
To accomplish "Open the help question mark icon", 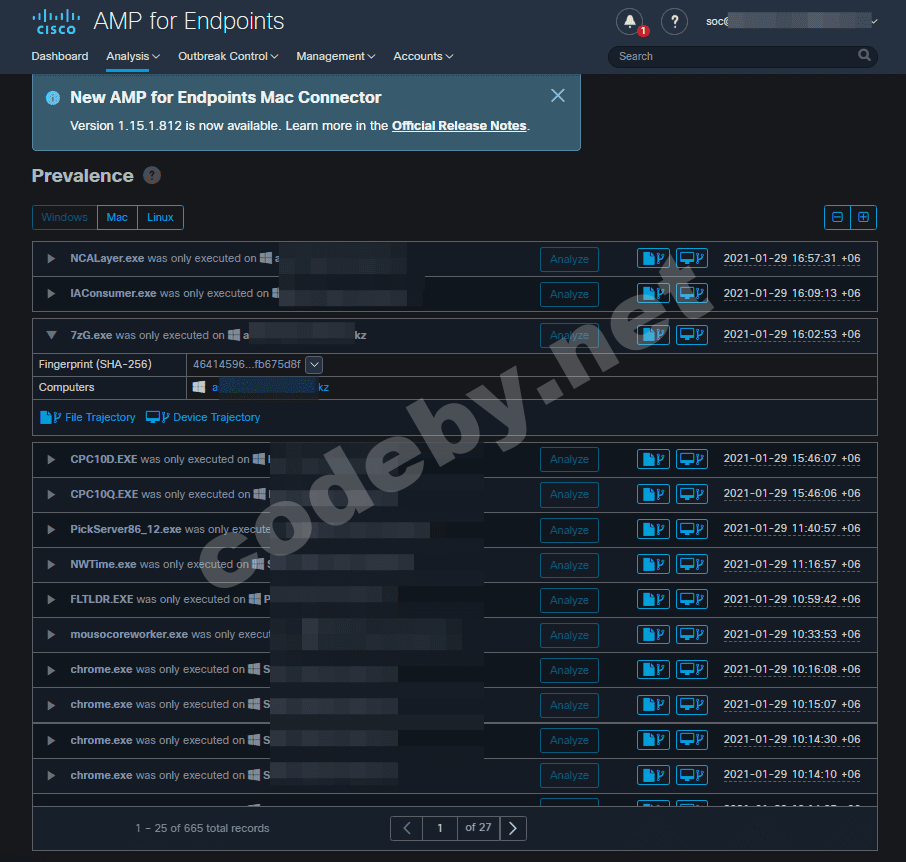I will coord(674,22).
